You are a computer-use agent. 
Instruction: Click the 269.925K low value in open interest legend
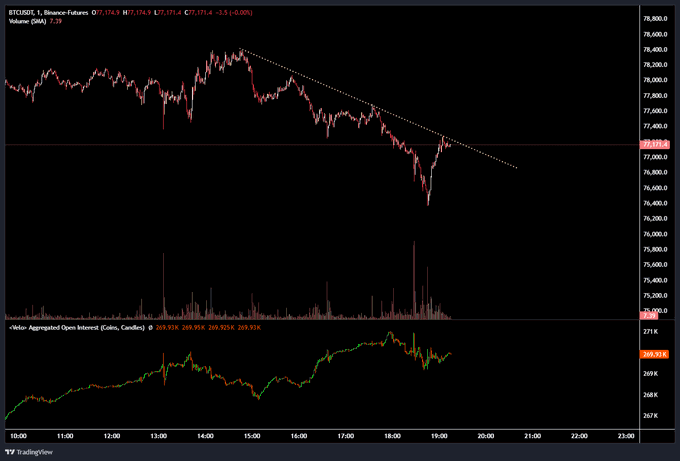(221, 327)
